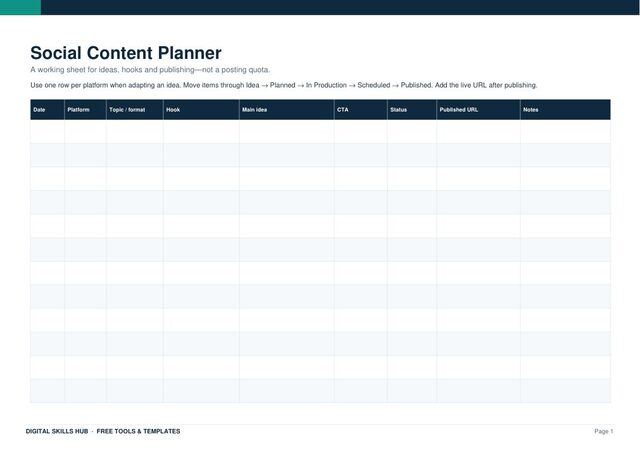The image size is (640, 453).
Task: Click the FREE TOOLS & TEMPLATES footer text
Action: (x=138, y=431)
